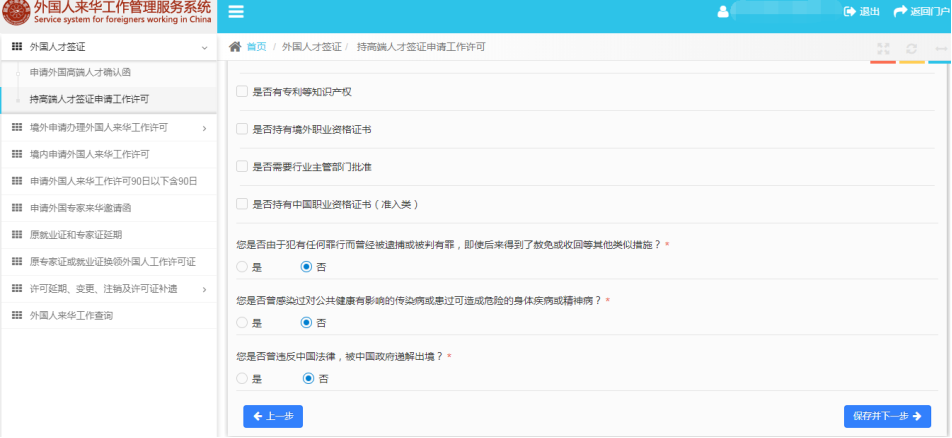This screenshot has height=438, width=952.
Task: Click the 退出 logout icon
Action: (x=849, y=12)
